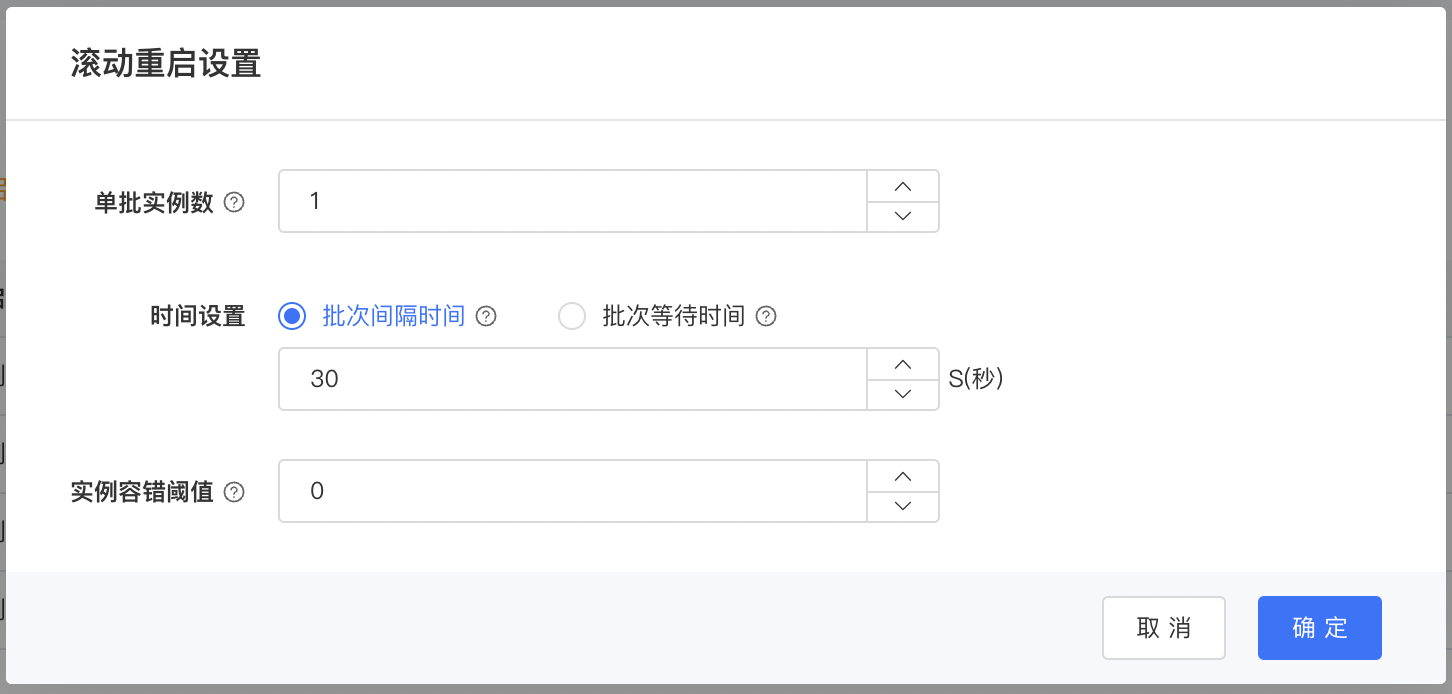
Task: Click the 批次间隔时间 label text
Action: [x=393, y=317]
